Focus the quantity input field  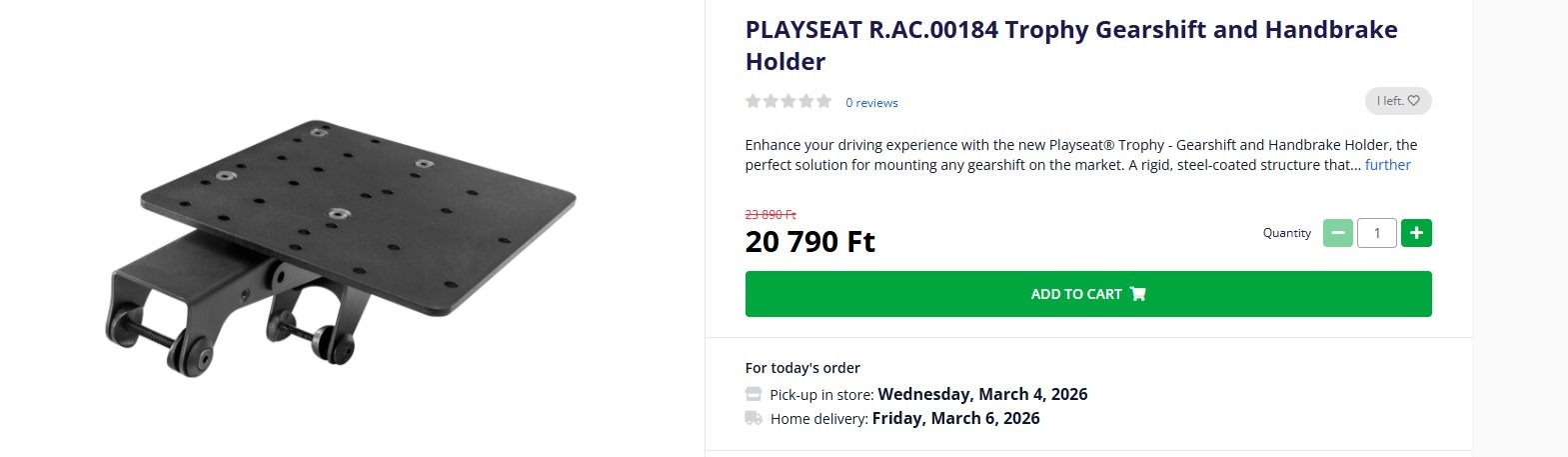tap(1376, 233)
